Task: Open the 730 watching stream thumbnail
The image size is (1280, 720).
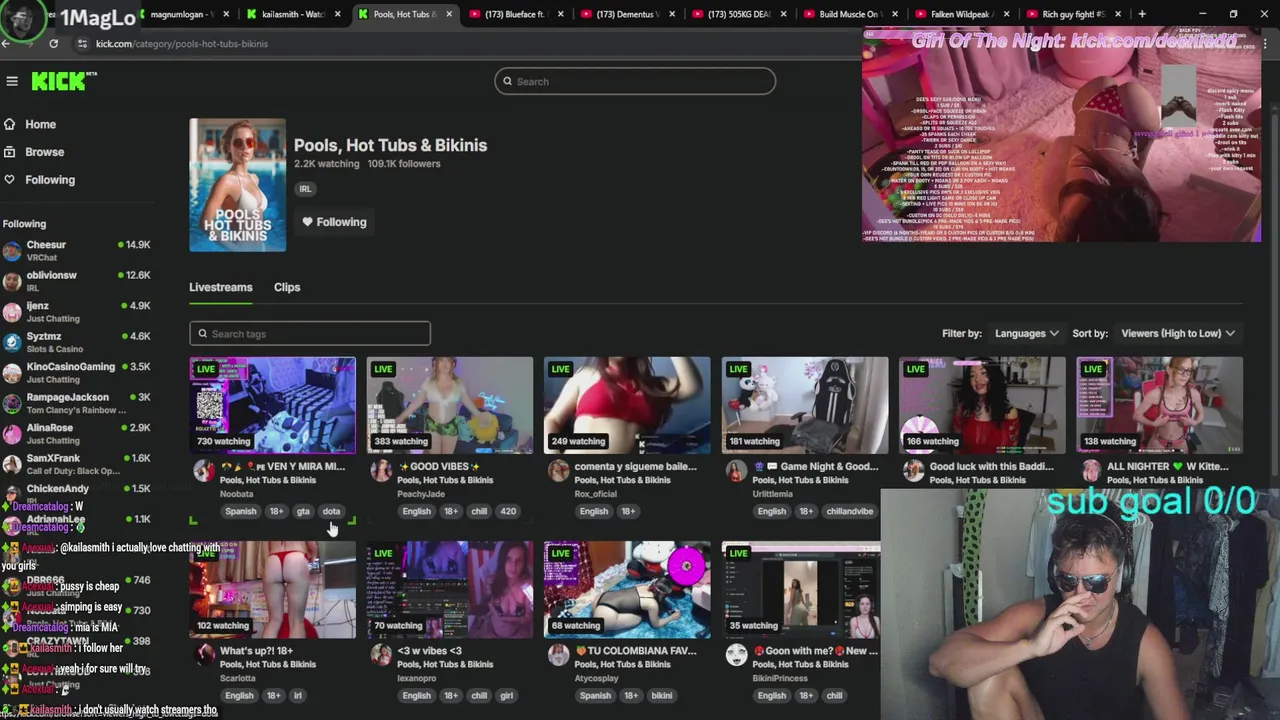Action: tap(272, 404)
